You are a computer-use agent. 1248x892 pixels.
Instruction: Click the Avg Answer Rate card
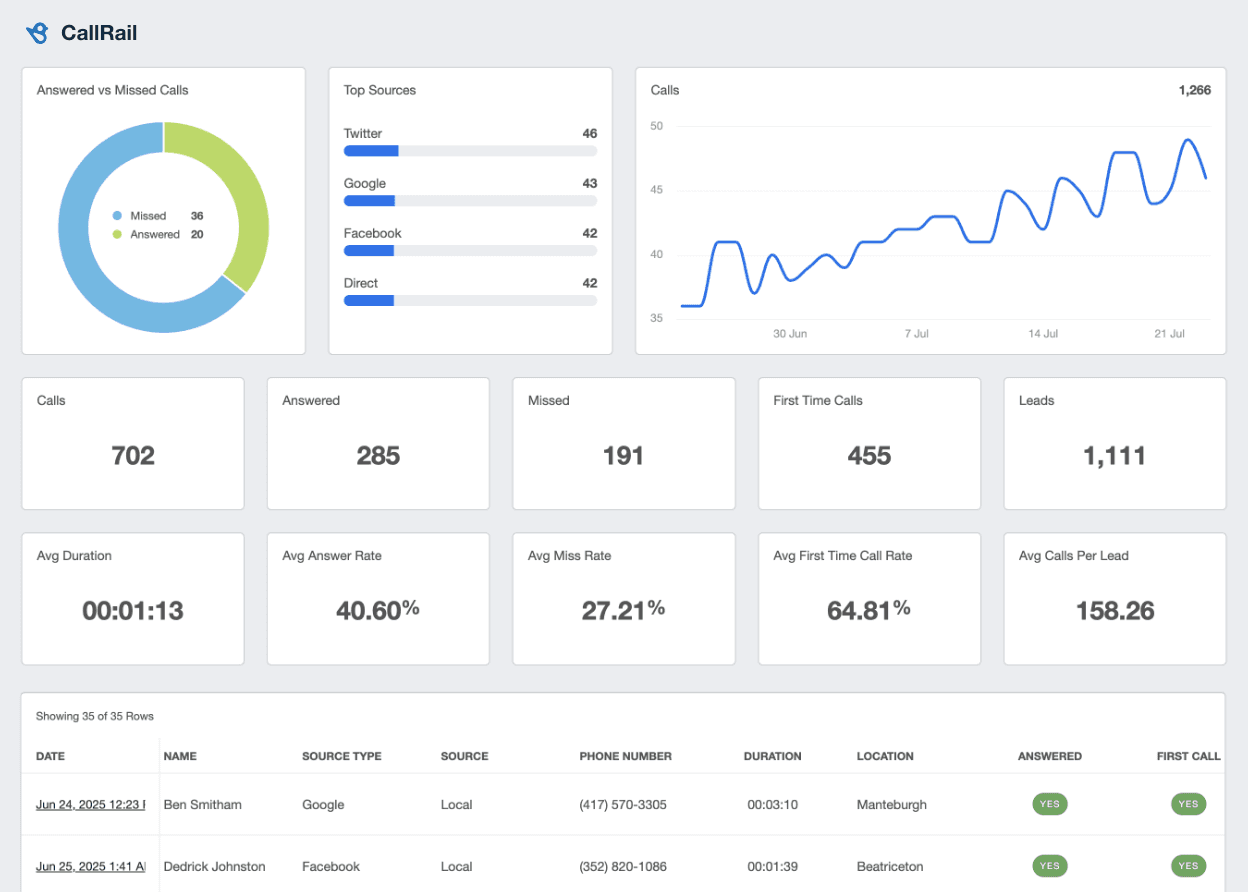[x=378, y=598]
